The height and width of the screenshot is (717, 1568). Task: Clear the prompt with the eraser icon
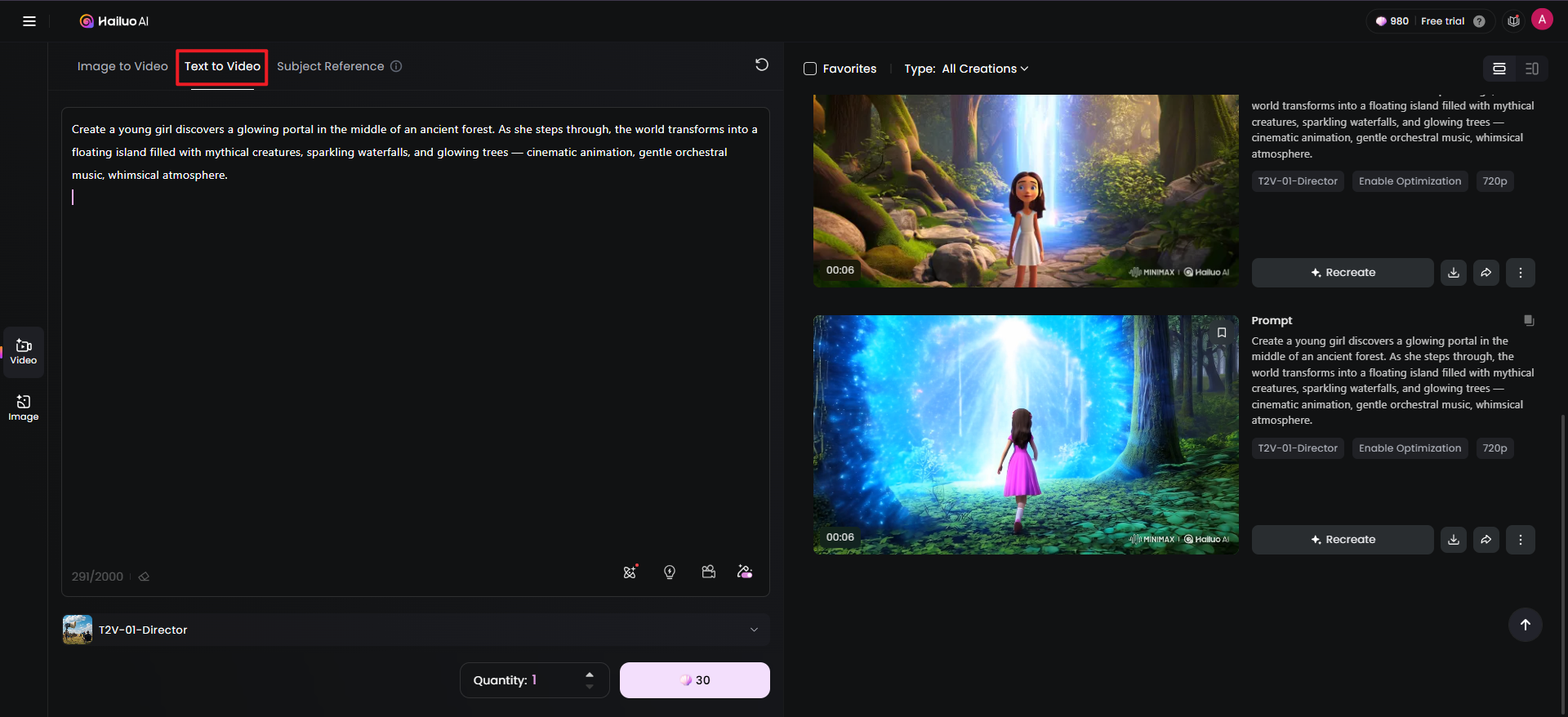point(144,577)
